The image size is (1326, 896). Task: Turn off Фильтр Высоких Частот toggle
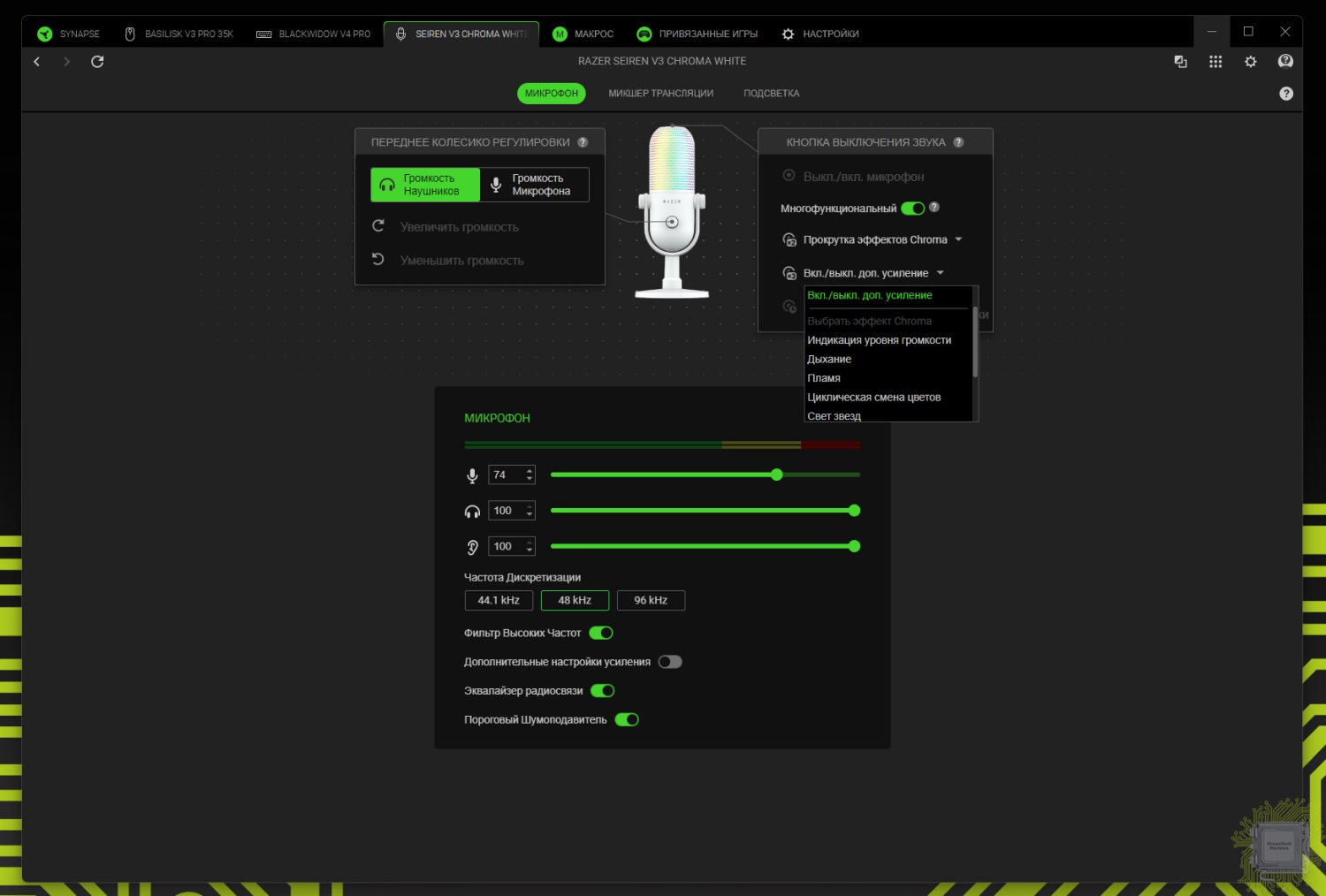tap(601, 633)
